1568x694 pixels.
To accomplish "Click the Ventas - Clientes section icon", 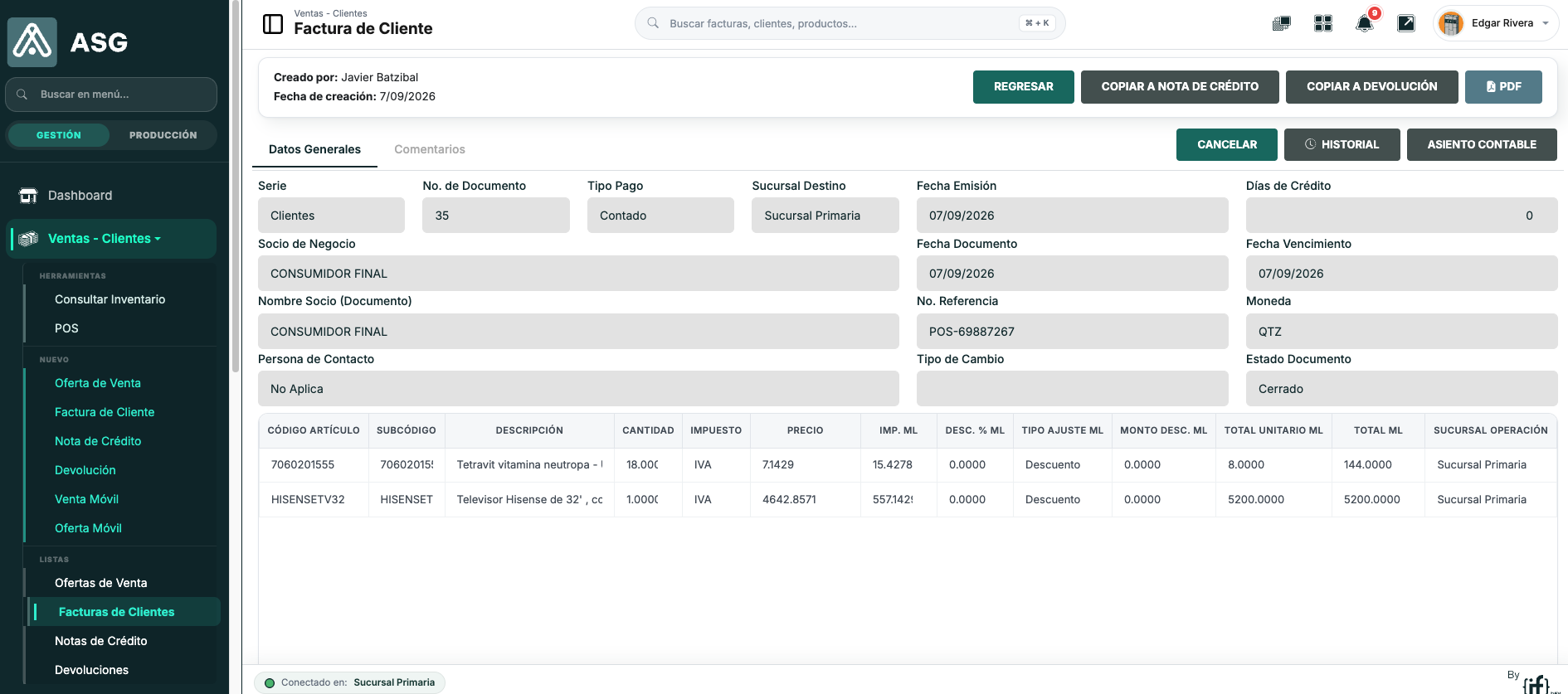I will point(28,239).
